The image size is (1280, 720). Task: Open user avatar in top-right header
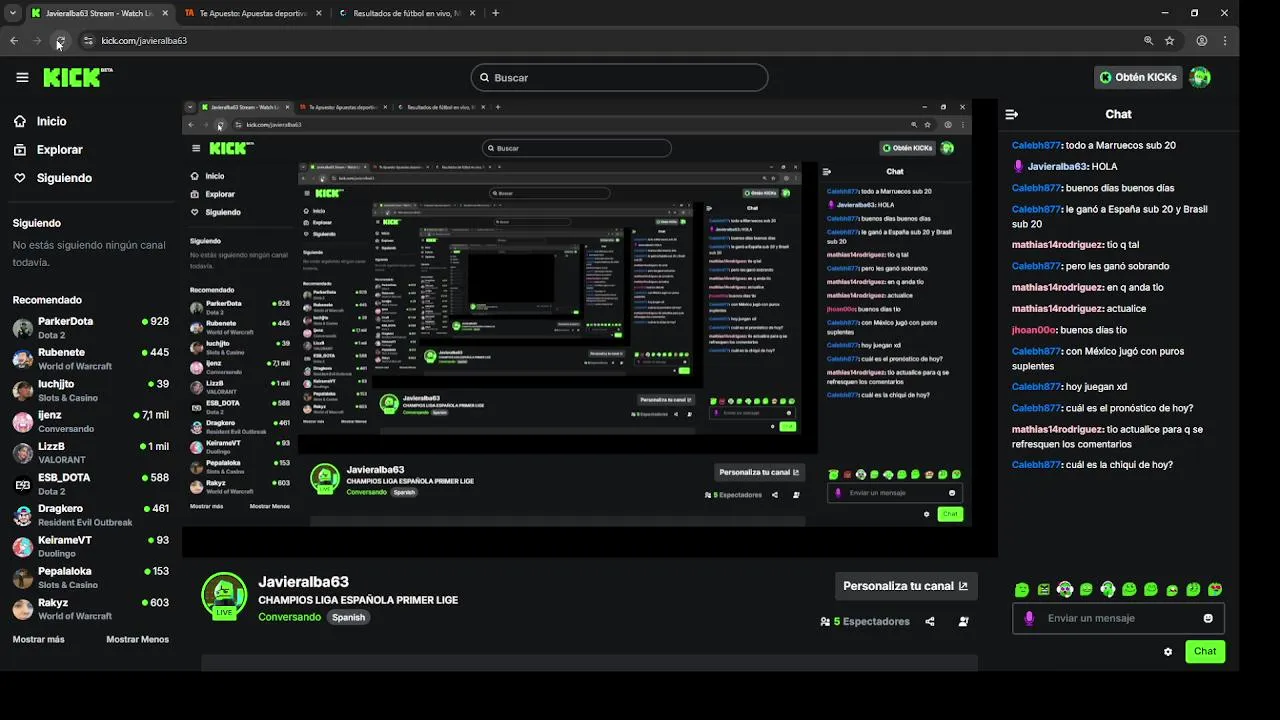(1200, 77)
